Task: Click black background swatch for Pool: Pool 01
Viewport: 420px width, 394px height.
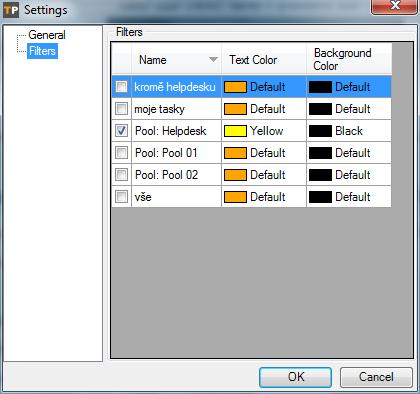Action: pos(320,153)
